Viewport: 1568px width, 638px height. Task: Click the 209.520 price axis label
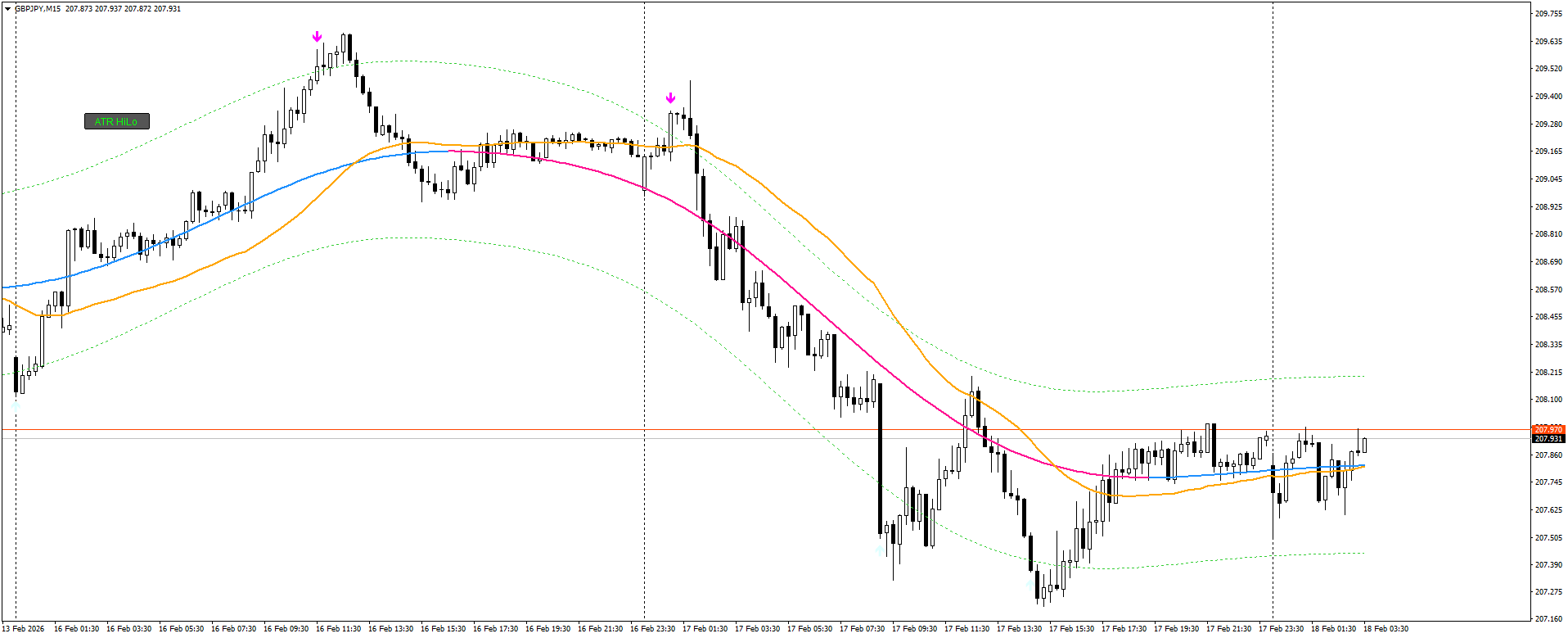point(1548,69)
